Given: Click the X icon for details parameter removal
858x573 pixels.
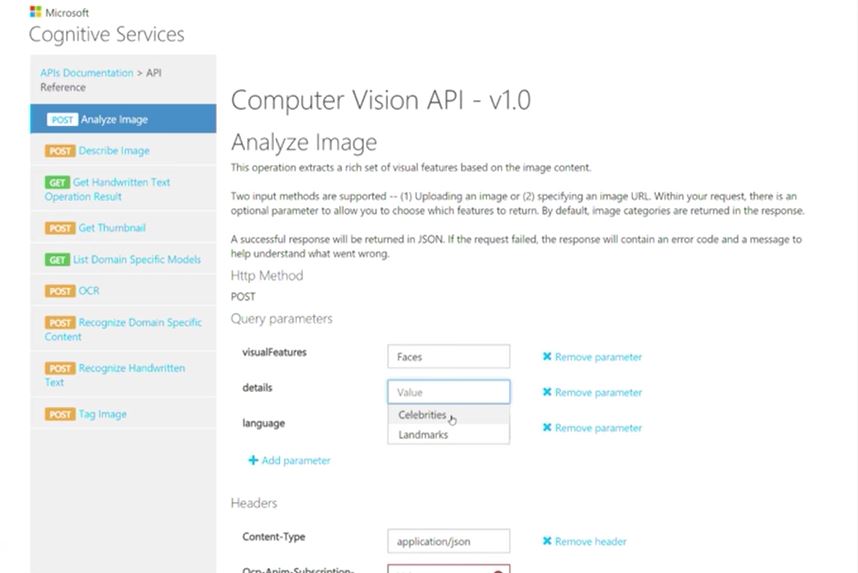Looking at the screenshot, I should click(547, 392).
